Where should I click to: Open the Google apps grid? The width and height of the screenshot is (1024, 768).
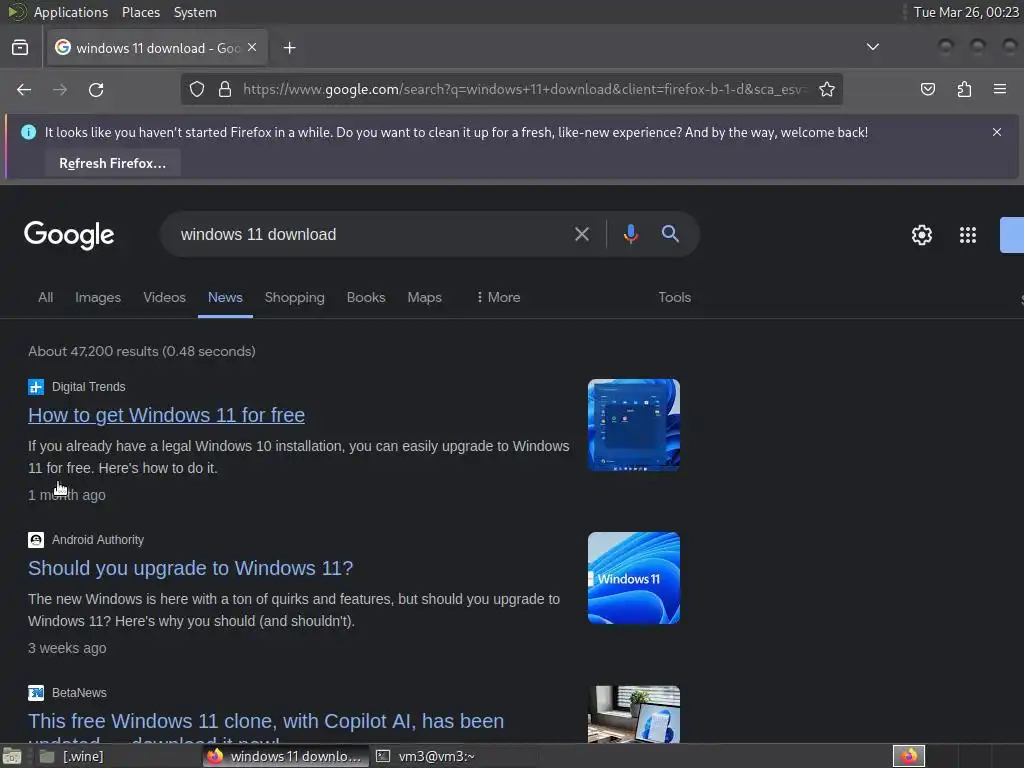[x=968, y=235]
